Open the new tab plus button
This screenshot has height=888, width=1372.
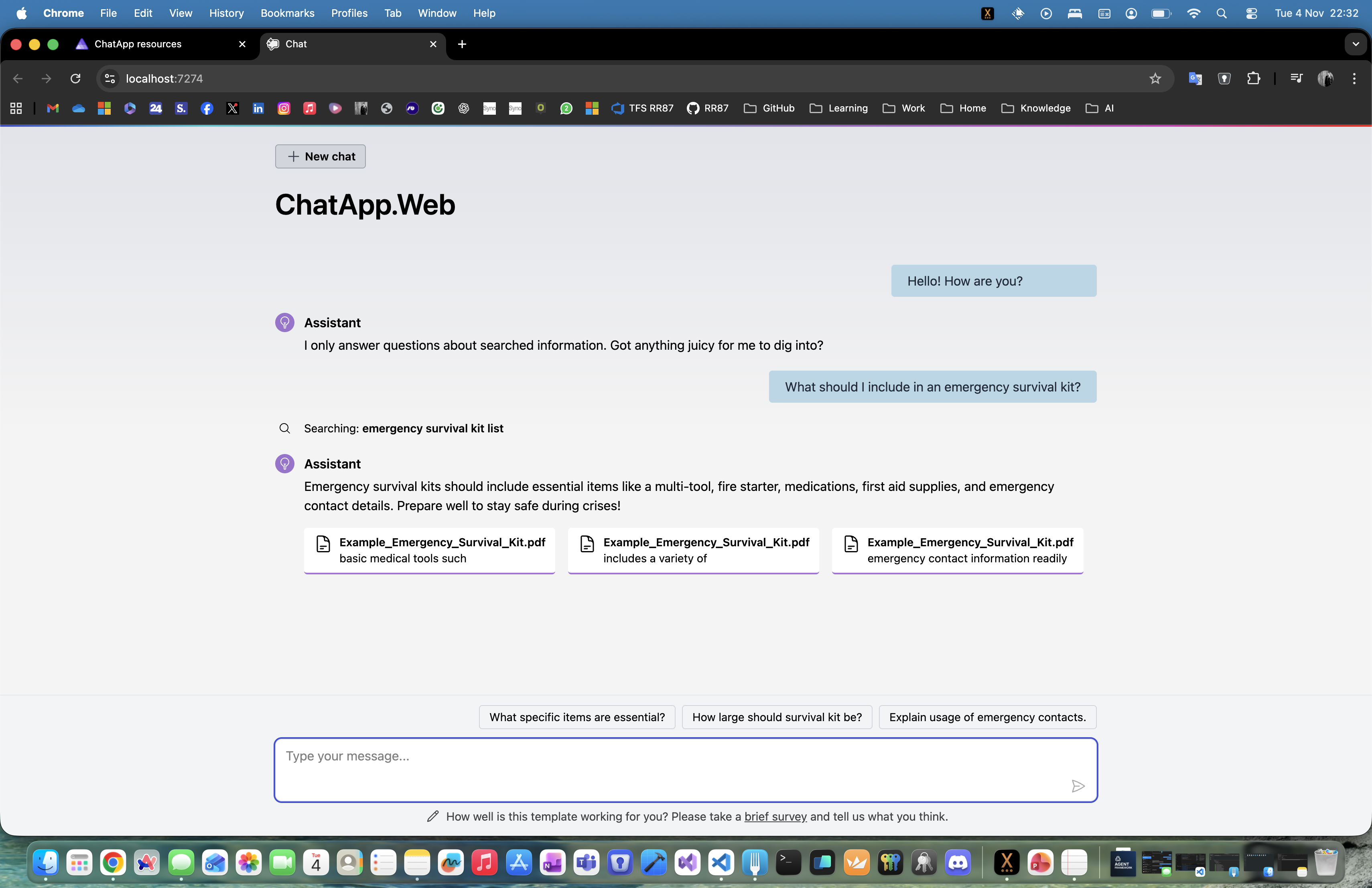tap(462, 44)
